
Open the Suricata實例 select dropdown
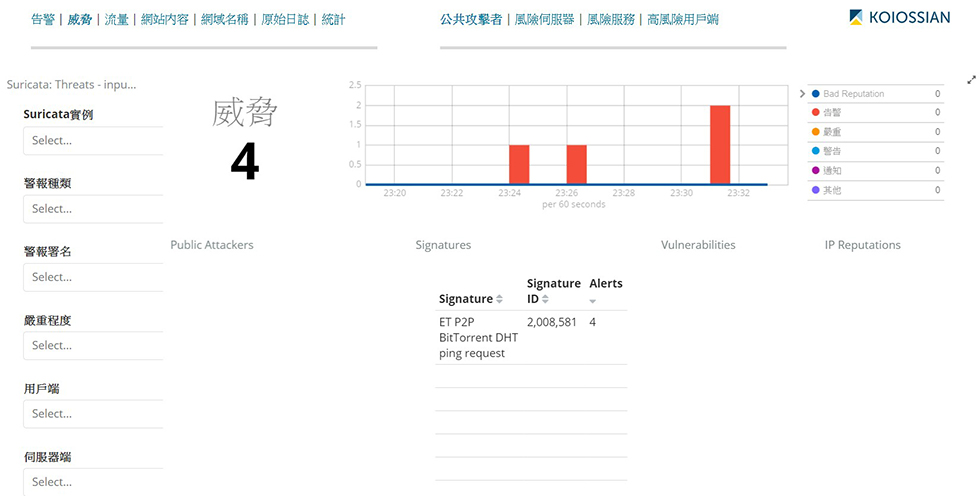click(x=93, y=141)
